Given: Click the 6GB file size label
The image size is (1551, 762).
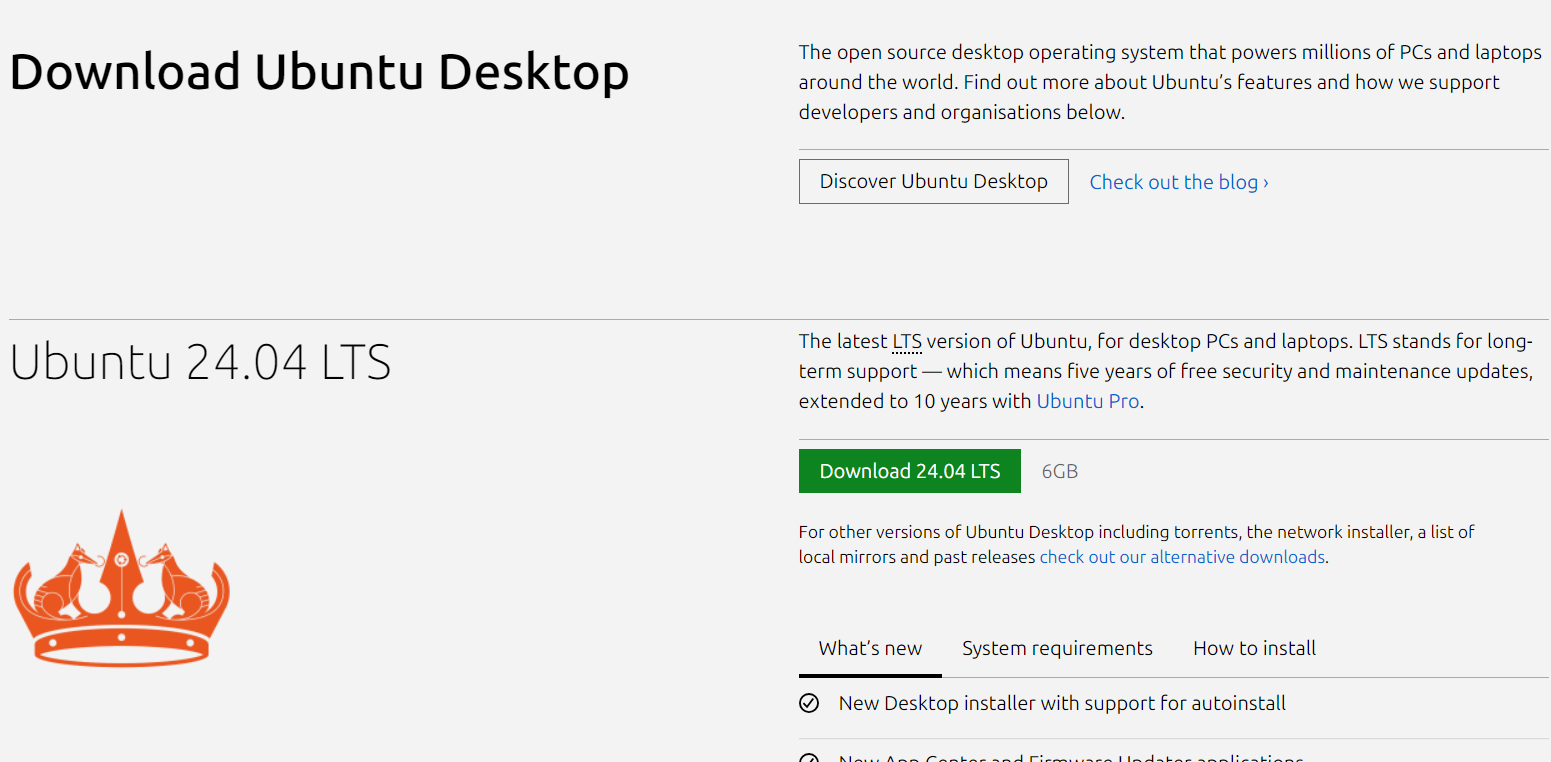Looking at the screenshot, I should pos(1060,471).
